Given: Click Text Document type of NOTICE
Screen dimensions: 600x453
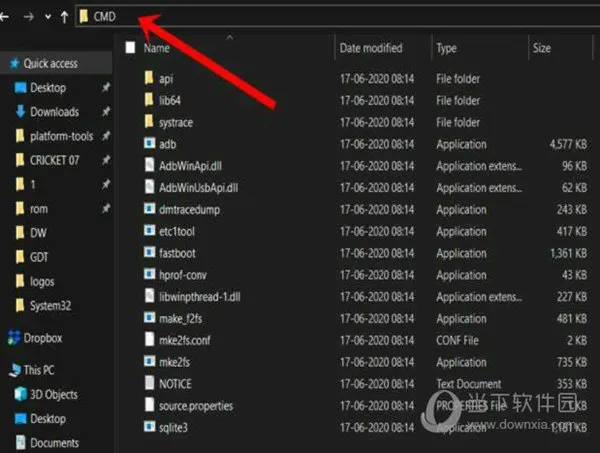Looking at the screenshot, I should click(x=469, y=384).
